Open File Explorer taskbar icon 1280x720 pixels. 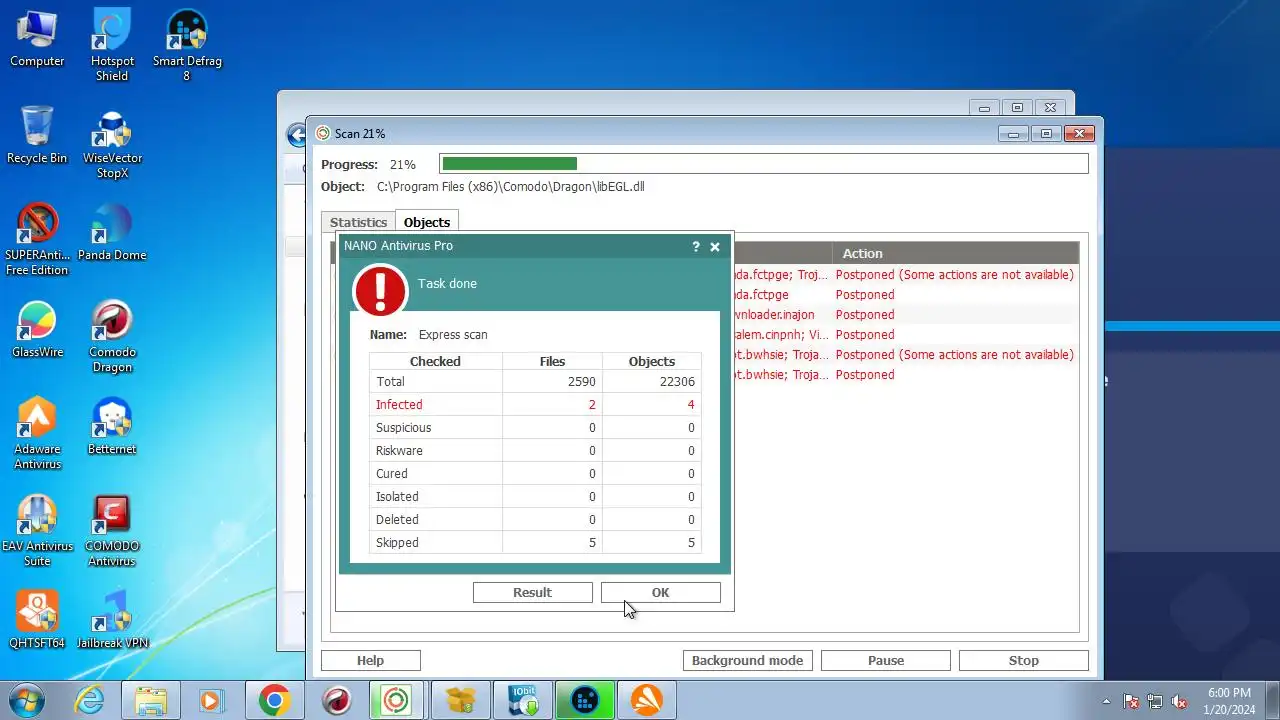pyautogui.click(x=151, y=700)
